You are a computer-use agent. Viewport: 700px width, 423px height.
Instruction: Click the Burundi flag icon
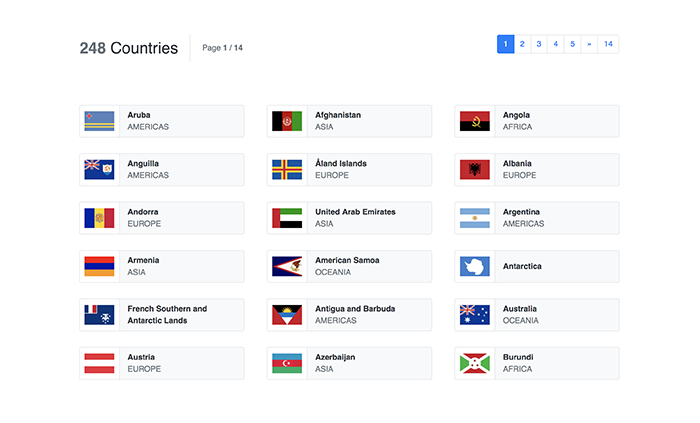pos(474,363)
